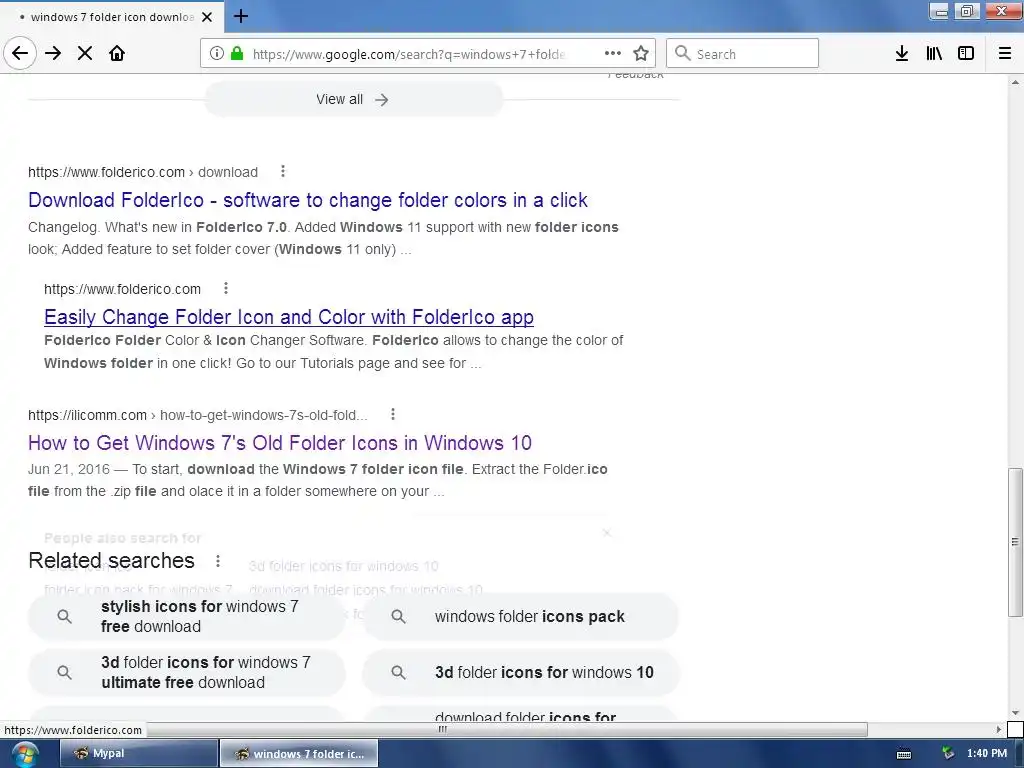
Task: Open Related searches three-dot options
Action: [x=218, y=560]
